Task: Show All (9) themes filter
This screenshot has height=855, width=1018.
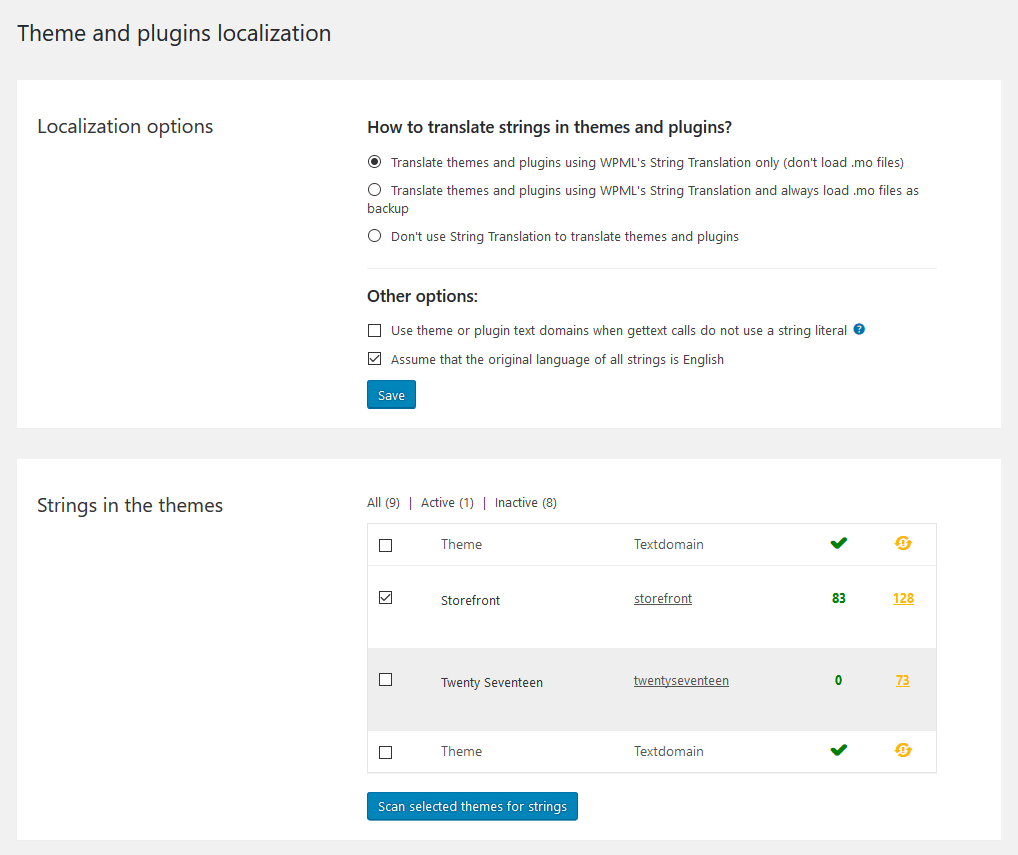Action: click(x=383, y=503)
